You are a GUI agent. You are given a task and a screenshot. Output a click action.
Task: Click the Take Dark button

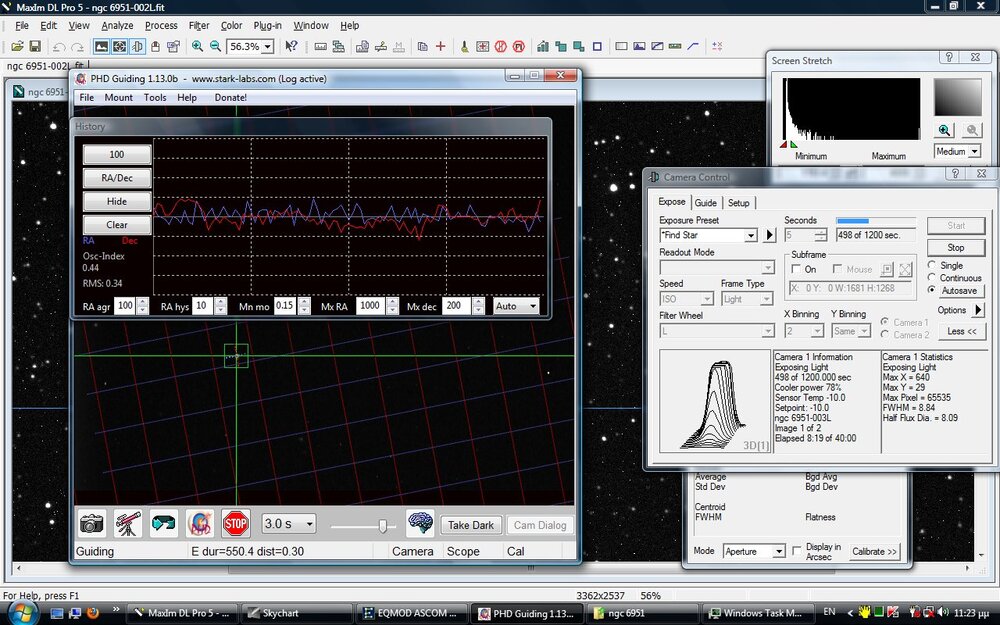[471, 525]
